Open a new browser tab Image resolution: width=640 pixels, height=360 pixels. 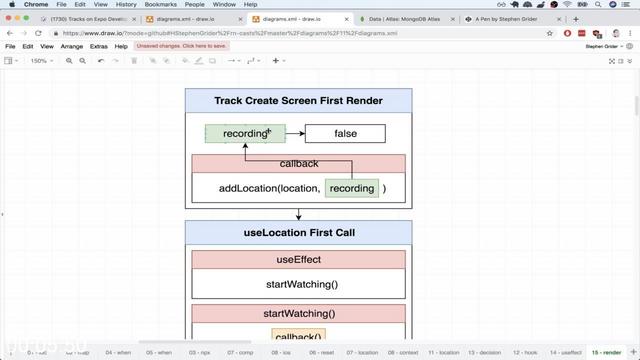point(576,19)
